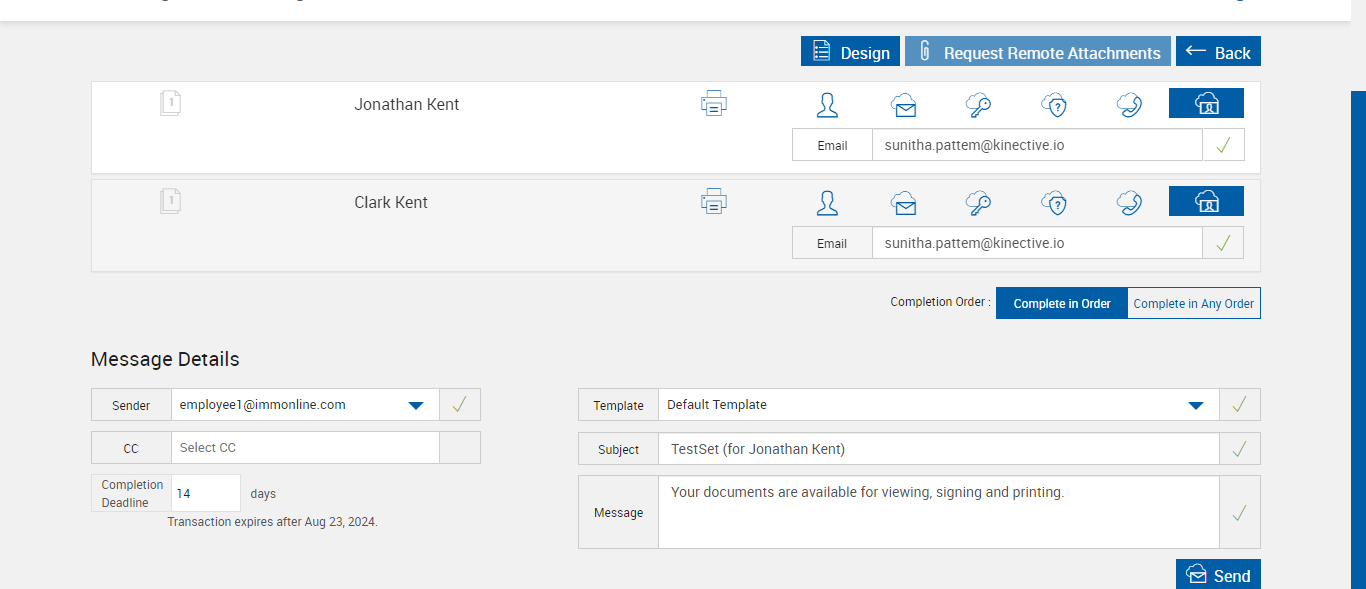This screenshot has width=1366, height=589.
Task: Click page icon beside Jonathan Kent's name
Action: [170, 103]
